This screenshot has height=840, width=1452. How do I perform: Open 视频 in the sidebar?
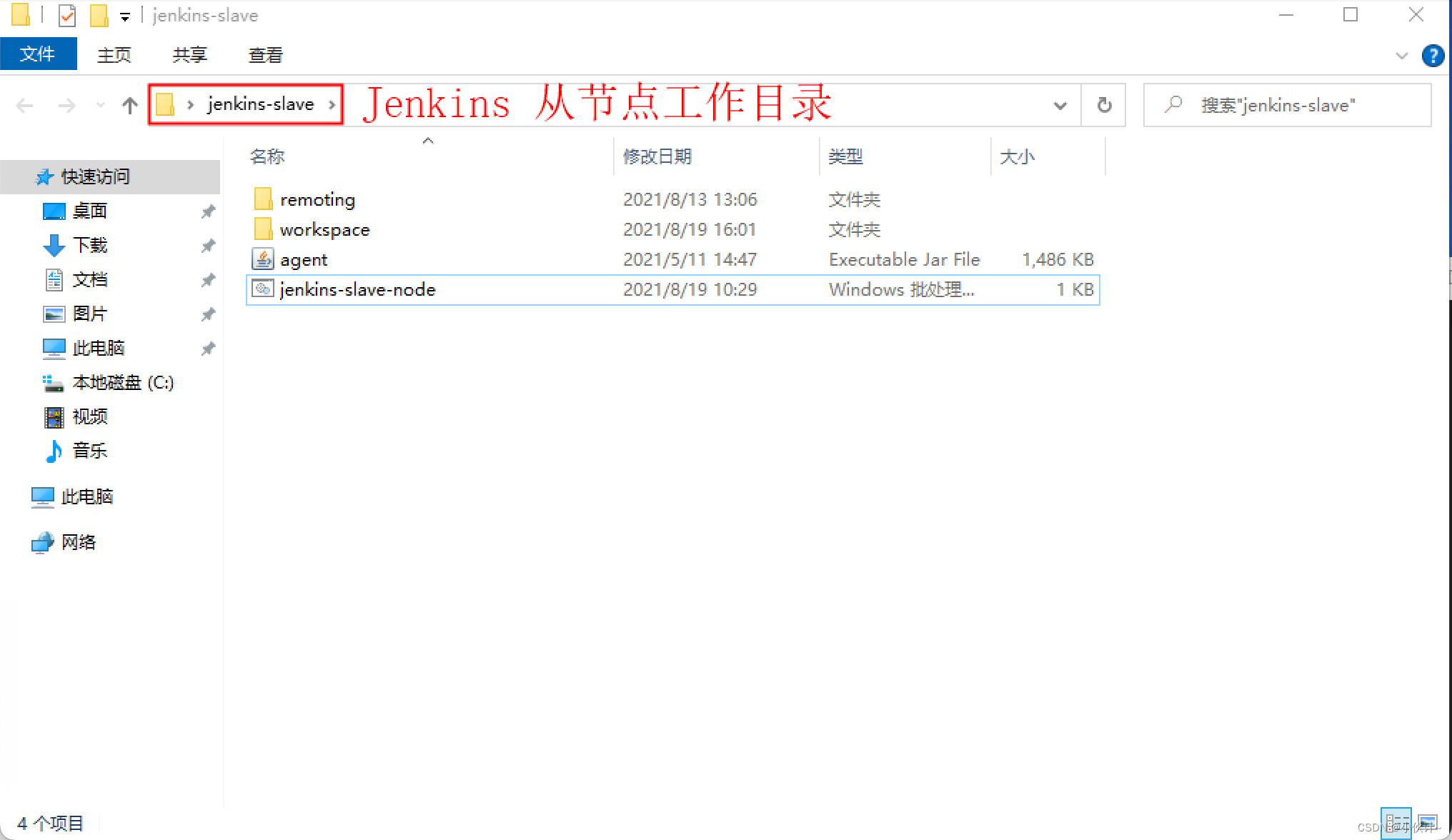coord(90,416)
